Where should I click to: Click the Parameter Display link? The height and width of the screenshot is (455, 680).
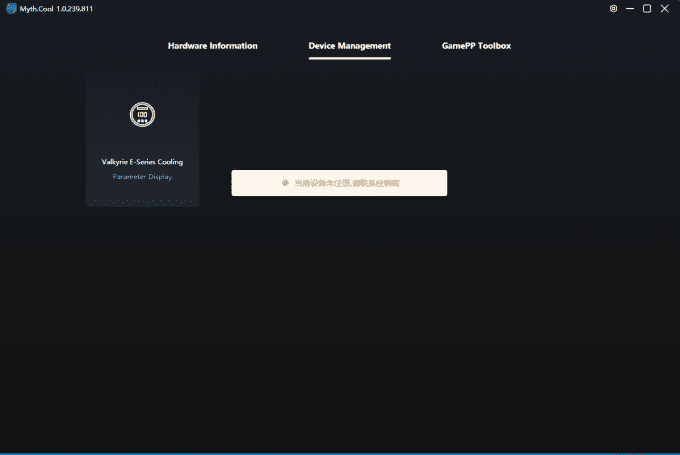(142, 177)
